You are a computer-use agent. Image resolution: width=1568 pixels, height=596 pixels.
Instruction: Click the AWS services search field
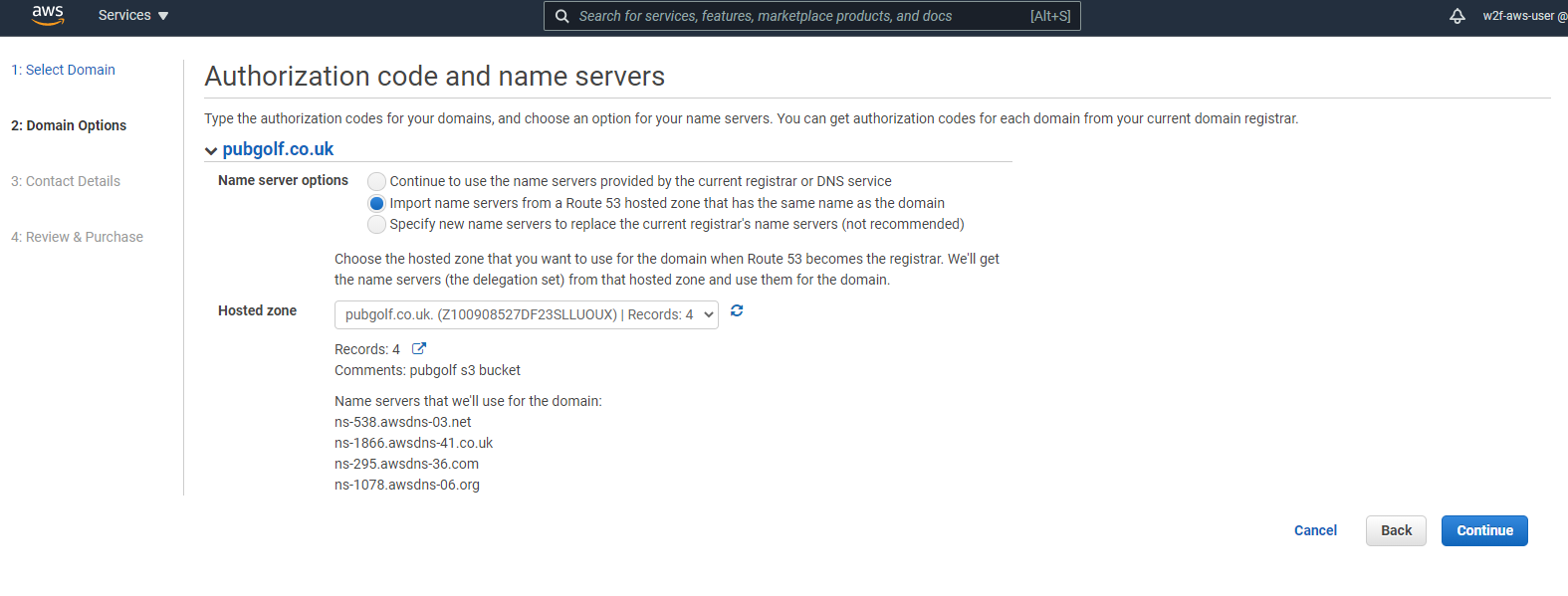coord(812,16)
